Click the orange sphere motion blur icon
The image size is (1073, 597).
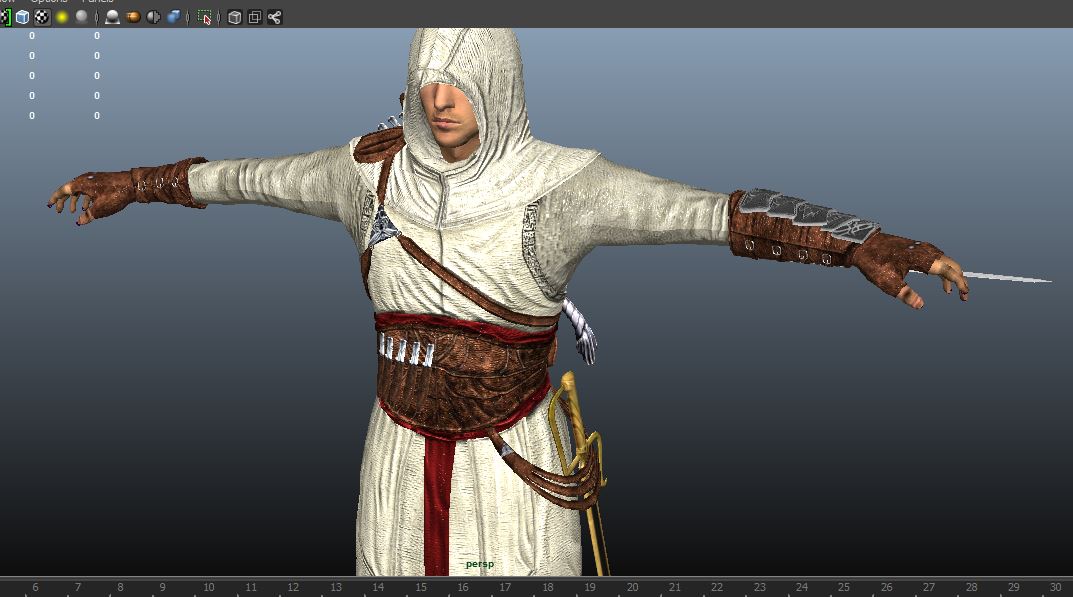[133, 17]
